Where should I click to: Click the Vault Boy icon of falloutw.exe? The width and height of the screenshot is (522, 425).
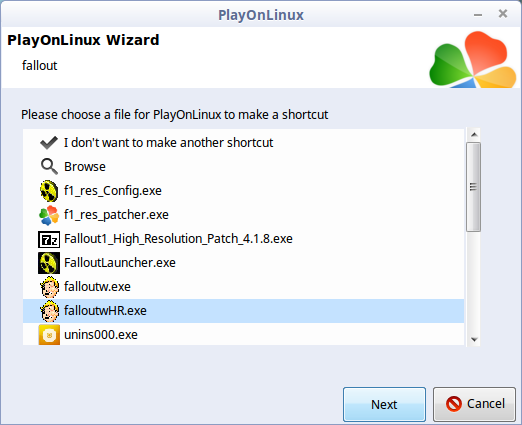(x=49, y=287)
